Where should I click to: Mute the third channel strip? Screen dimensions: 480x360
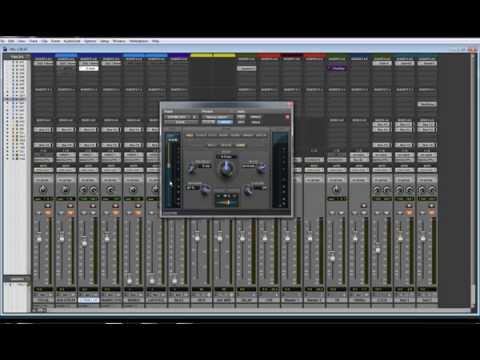point(93,213)
